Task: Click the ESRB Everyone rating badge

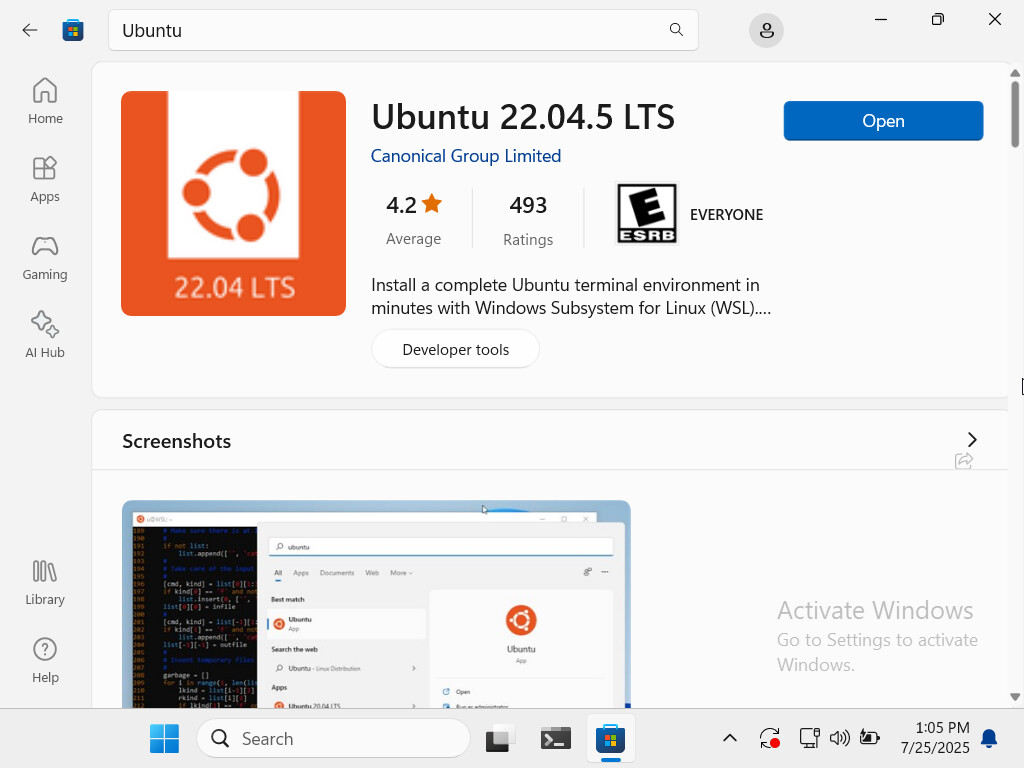Action: tap(647, 214)
